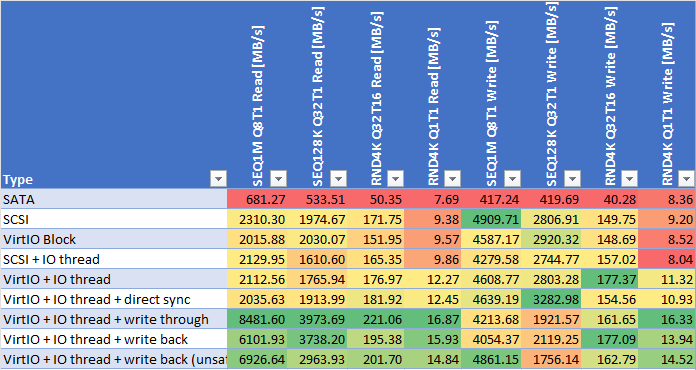
Task: Open SEQ1M Q8T1 Write filter dropdown
Action: click(512, 179)
